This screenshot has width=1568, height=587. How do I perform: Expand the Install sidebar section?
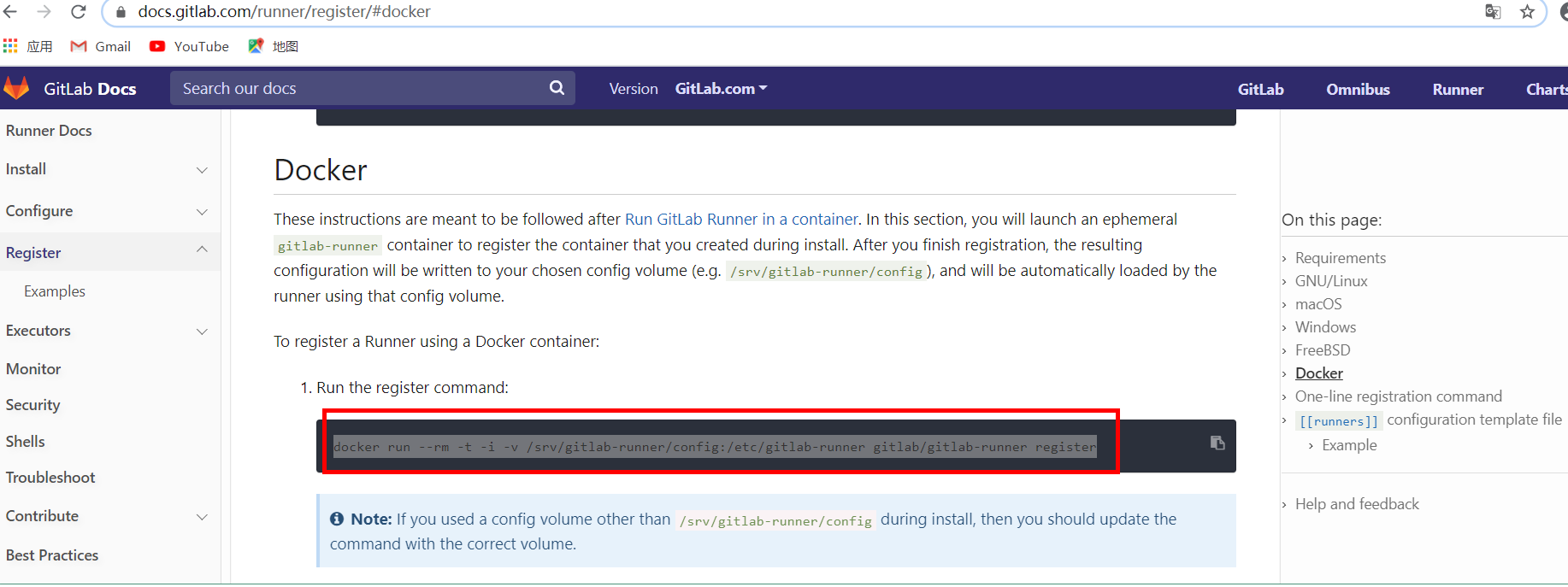[202, 170]
